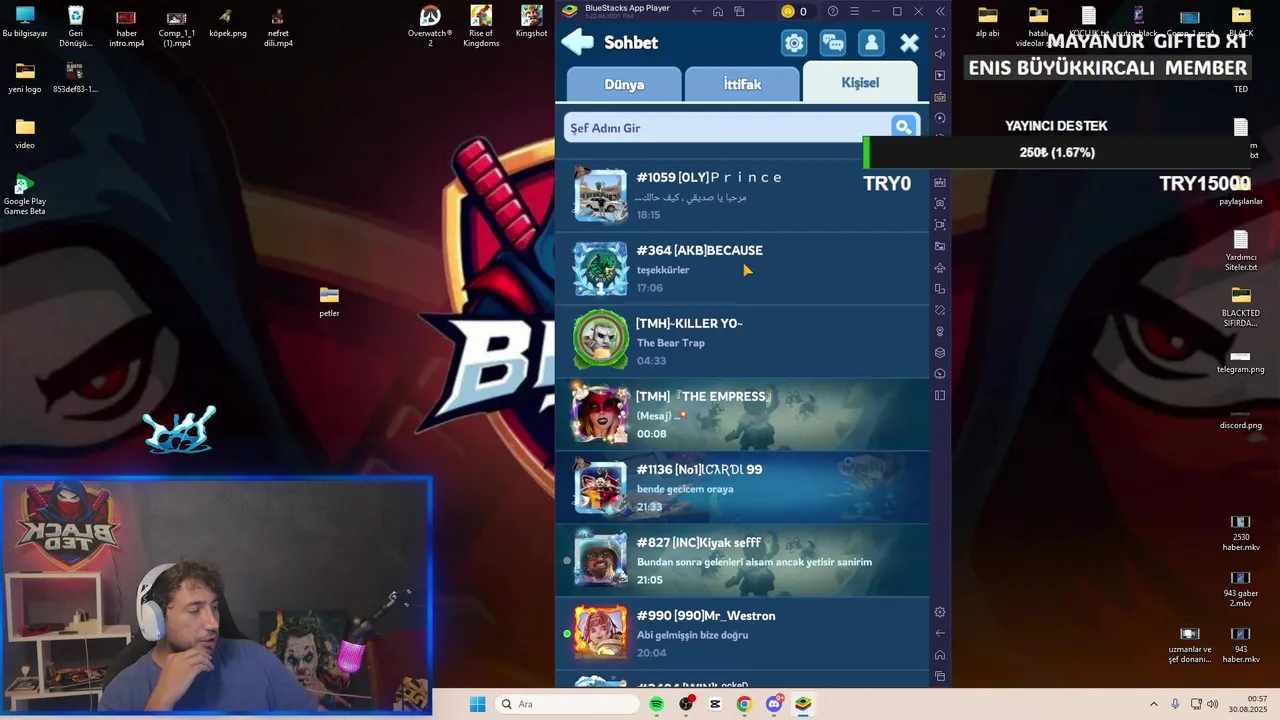
Task: Switch to the İttifak tab
Action: 742,85
